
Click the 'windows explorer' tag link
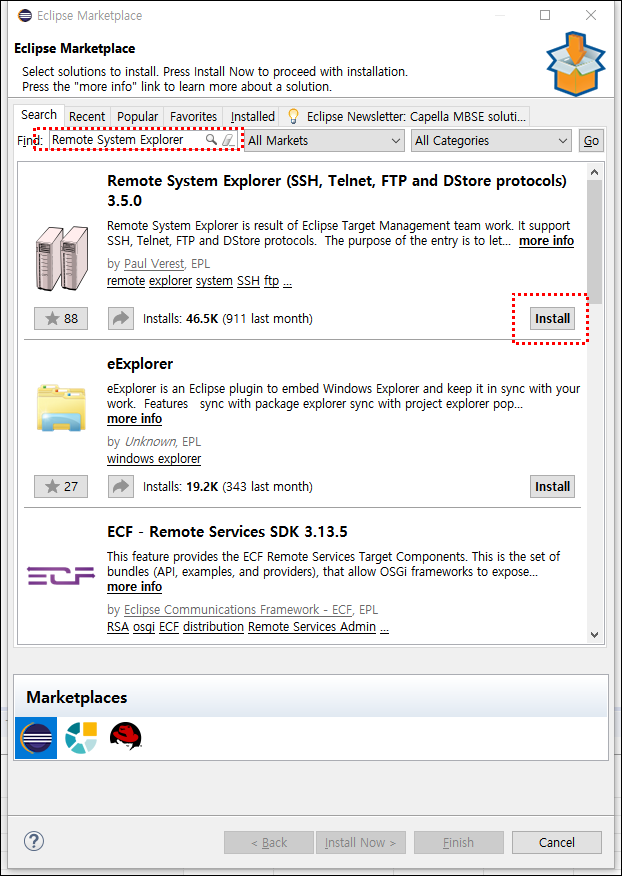pyautogui.click(x=154, y=459)
